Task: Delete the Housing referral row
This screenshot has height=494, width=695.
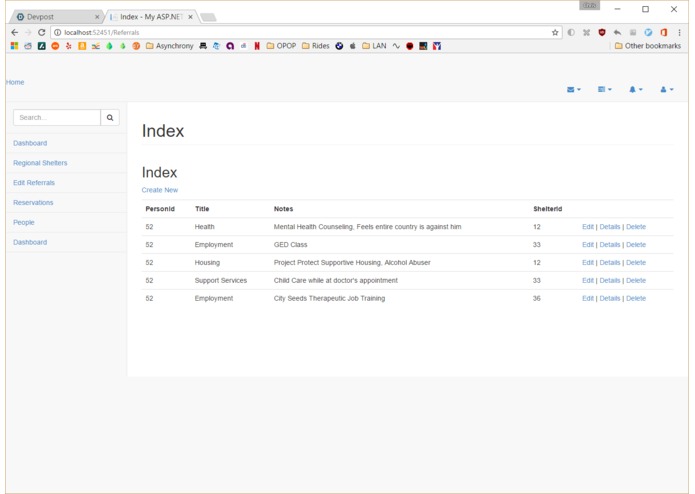Action: (x=636, y=263)
